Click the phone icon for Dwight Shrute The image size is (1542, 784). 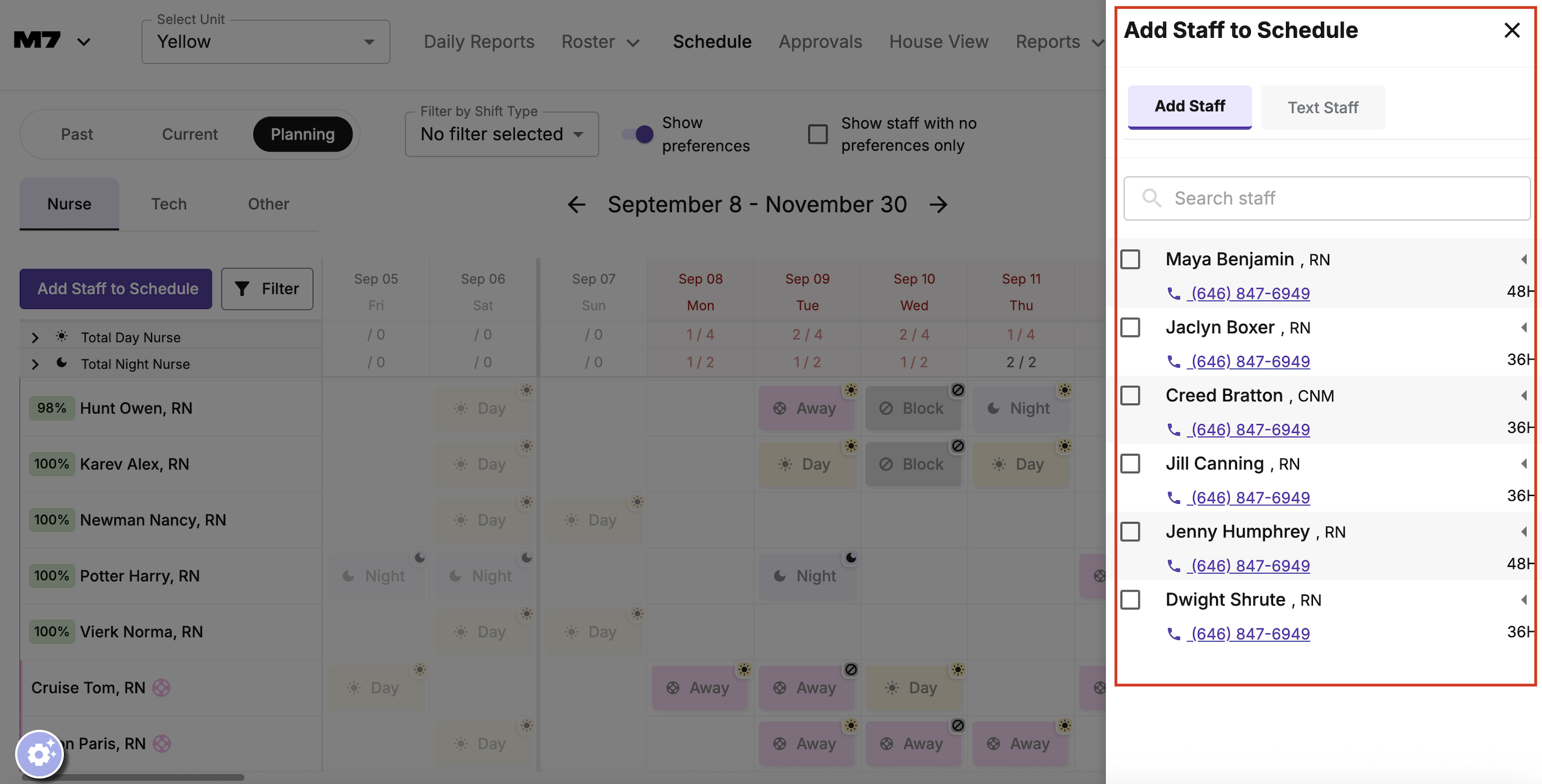(x=1173, y=634)
